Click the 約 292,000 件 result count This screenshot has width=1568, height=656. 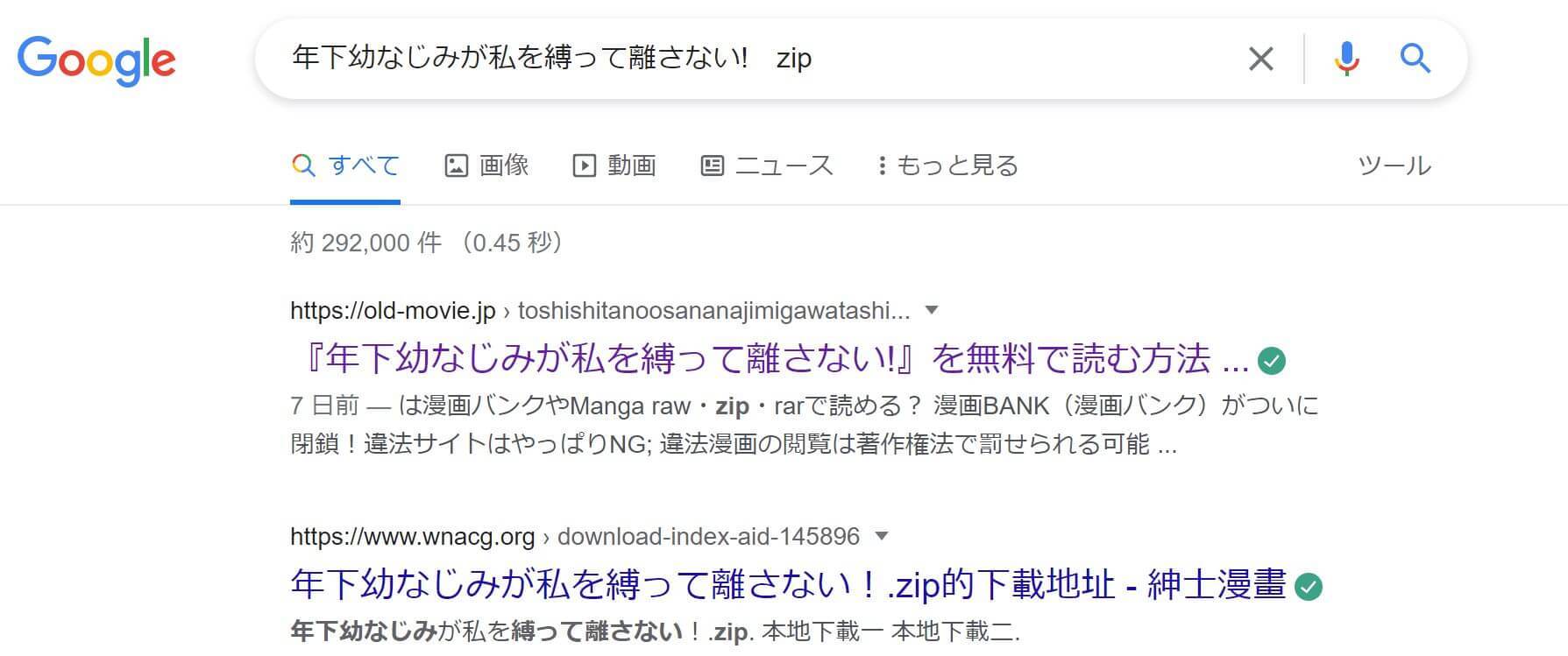click(x=365, y=243)
